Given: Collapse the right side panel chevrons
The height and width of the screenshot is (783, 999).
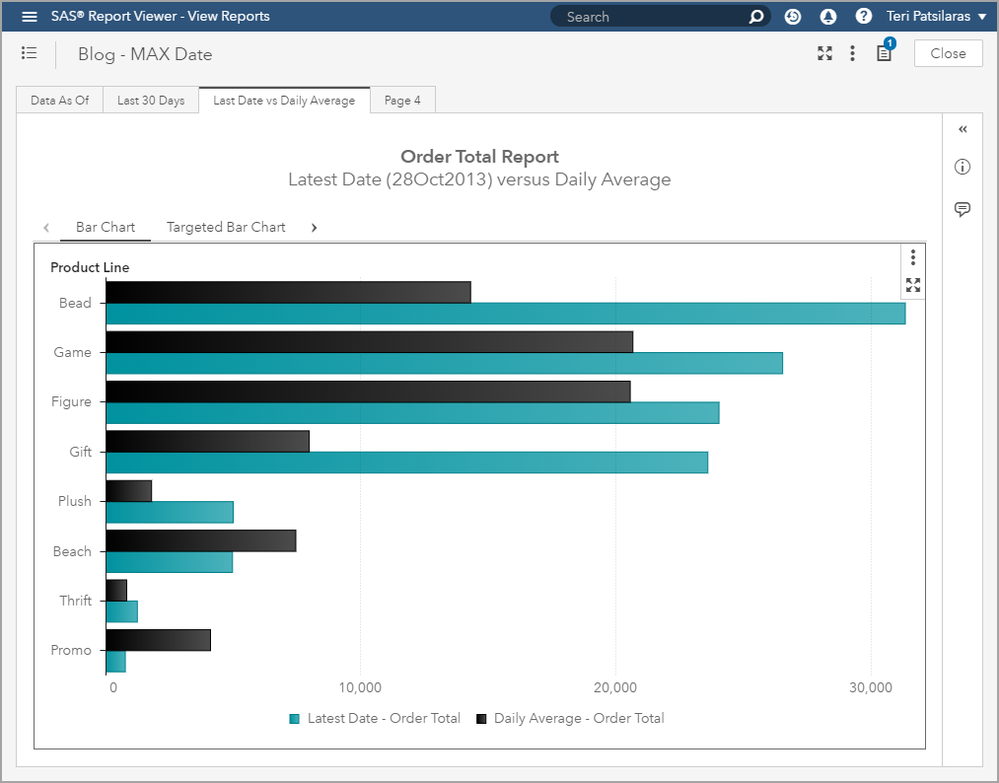Looking at the screenshot, I should click(x=962, y=129).
